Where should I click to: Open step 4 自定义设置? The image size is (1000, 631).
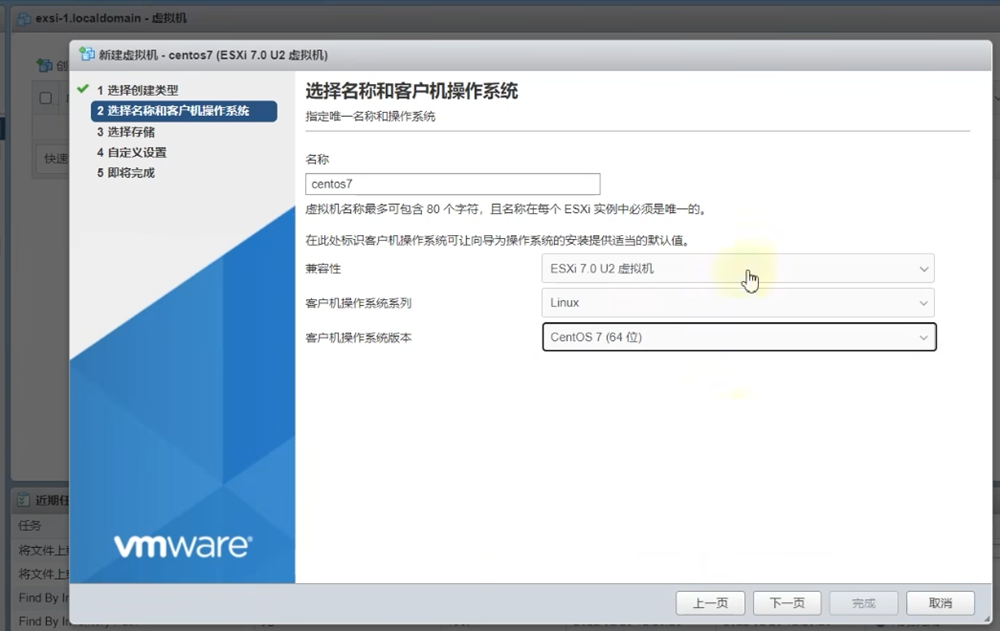pyautogui.click(x=131, y=152)
